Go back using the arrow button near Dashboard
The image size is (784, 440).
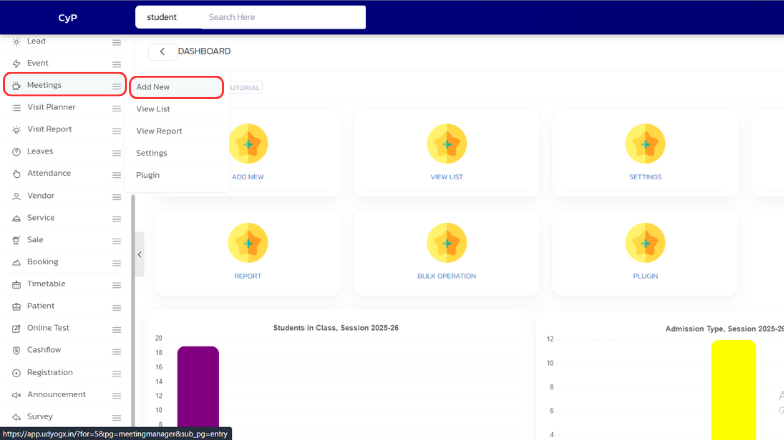pyautogui.click(x=162, y=51)
